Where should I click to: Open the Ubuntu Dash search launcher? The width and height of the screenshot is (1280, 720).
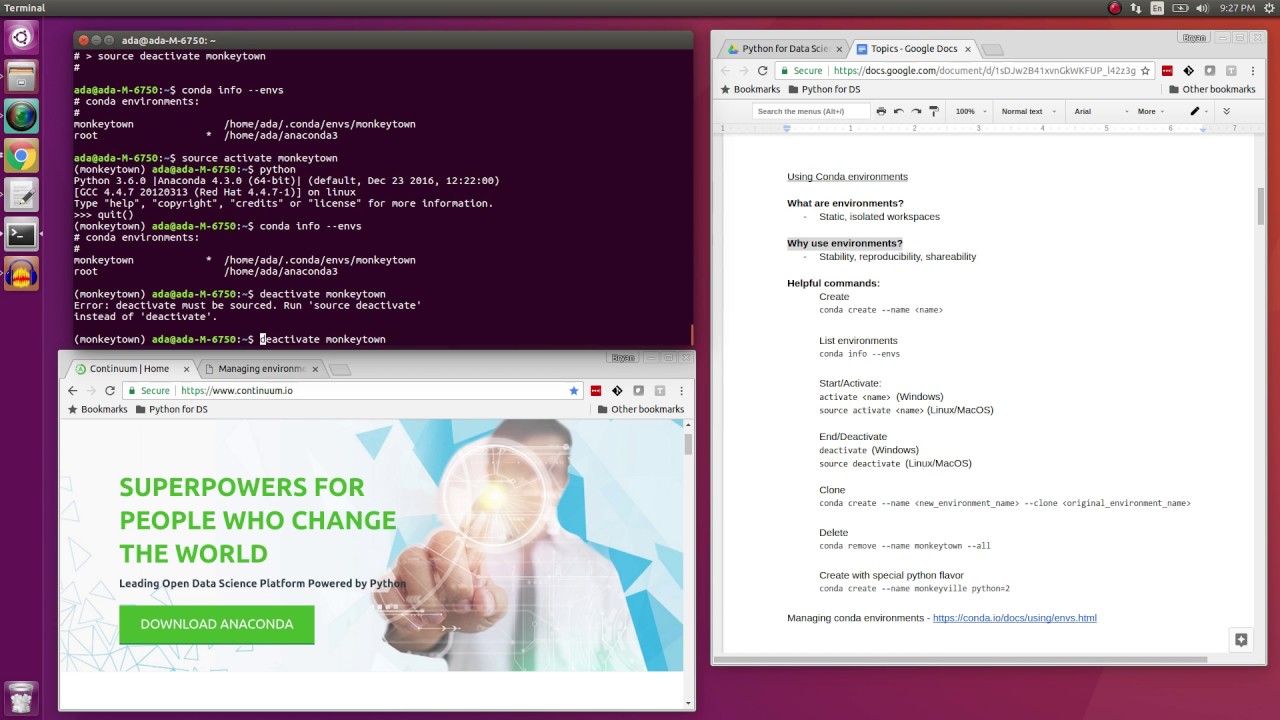[21, 38]
